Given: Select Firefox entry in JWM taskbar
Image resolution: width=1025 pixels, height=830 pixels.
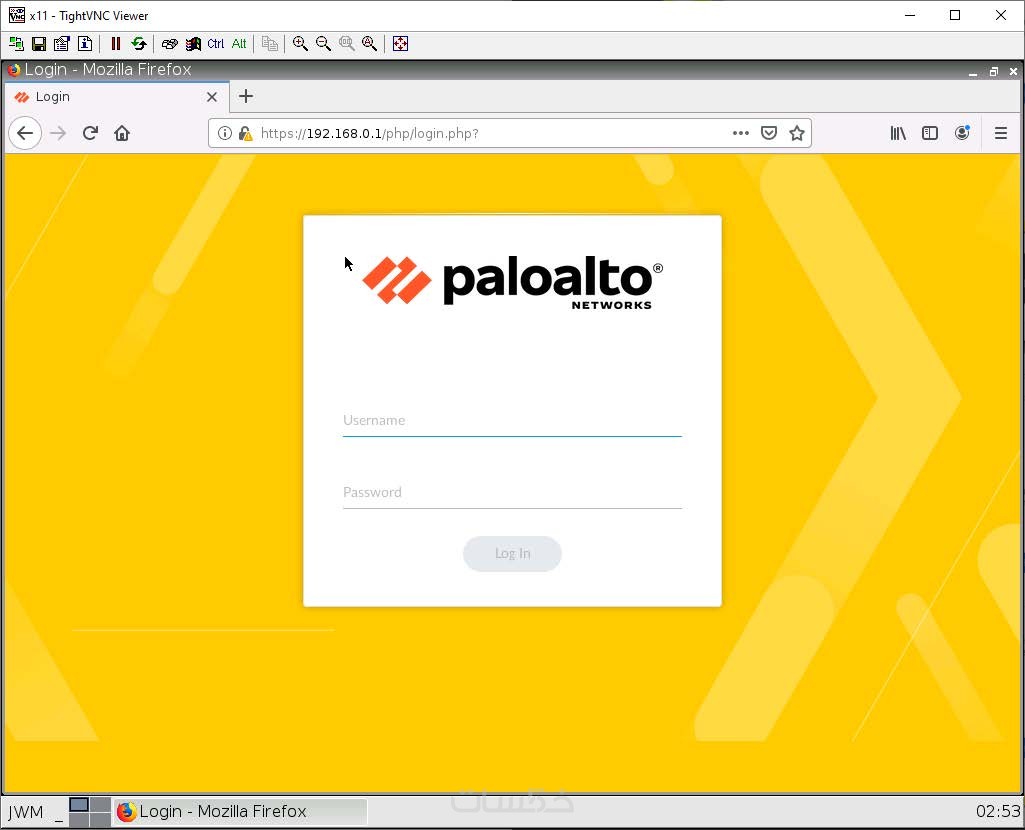Looking at the screenshot, I should click(240, 812).
